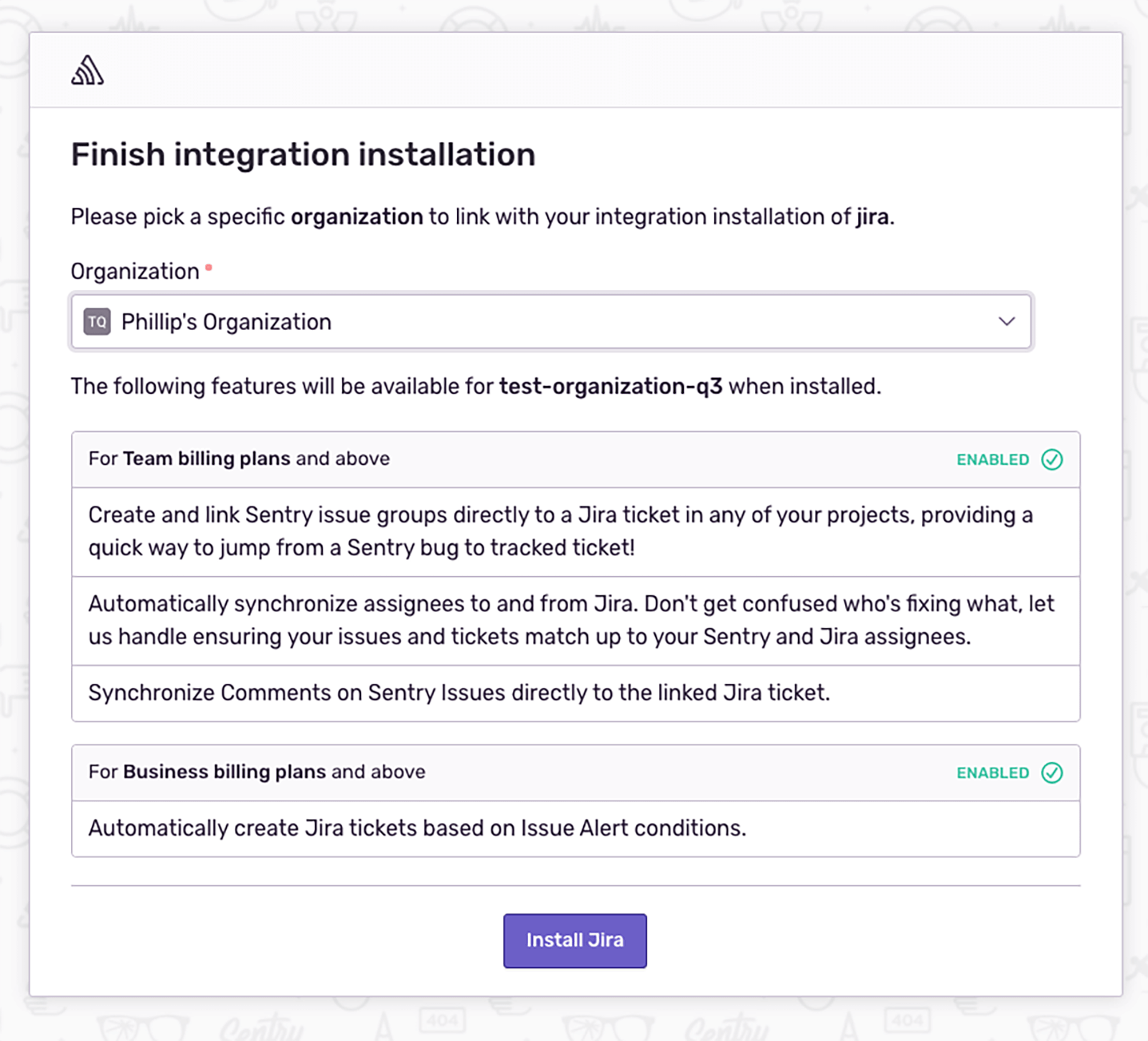Viewport: 1148px width, 1041px height.
Task: Click the comment synchronization feature row
Action: [x=458, y=692]
